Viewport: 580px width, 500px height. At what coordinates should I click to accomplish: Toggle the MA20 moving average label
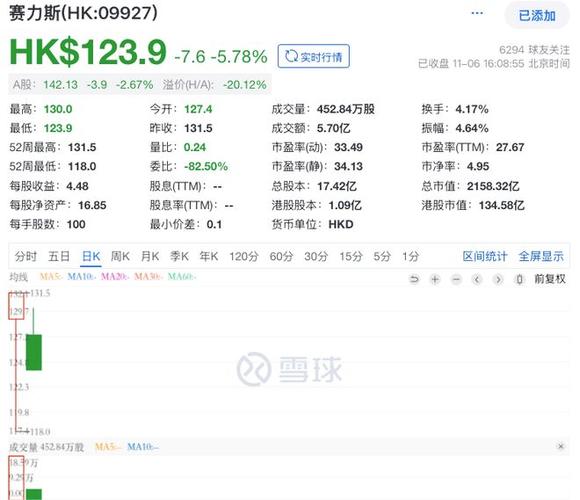[115, 277]
